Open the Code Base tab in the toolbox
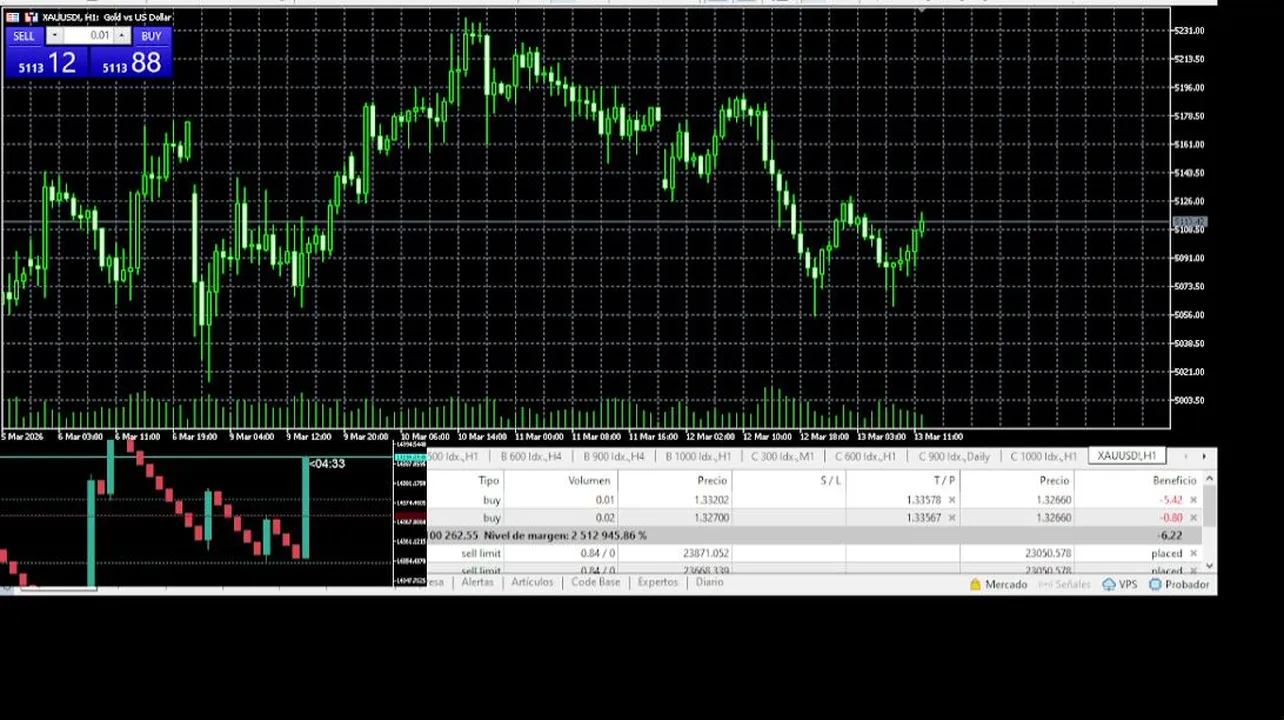This screenshot has height=720, width=1284. click(x=596, y=582)
